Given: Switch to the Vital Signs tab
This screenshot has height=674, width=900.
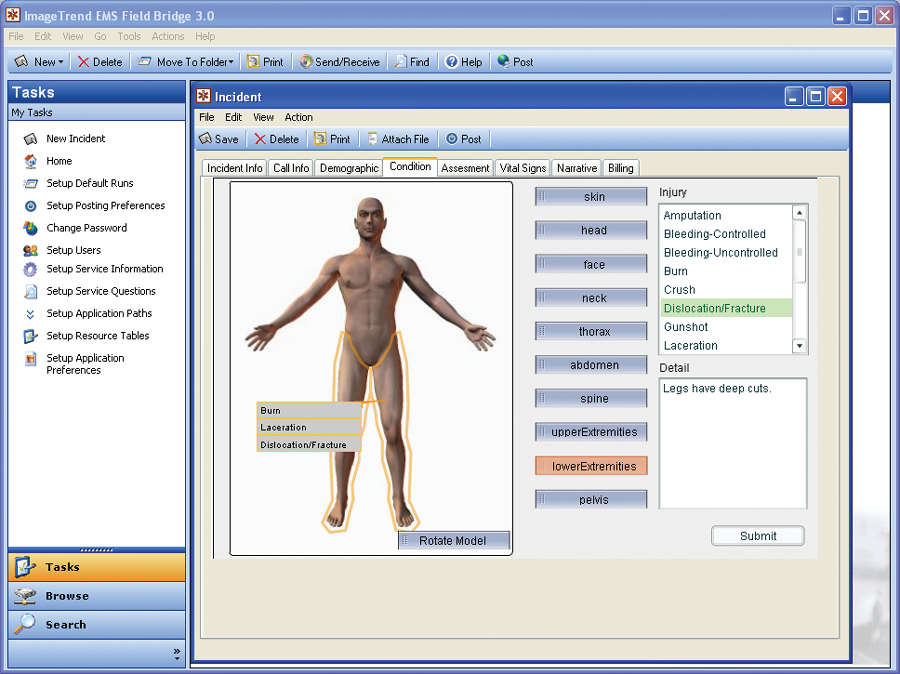Looking at the screenshot, I should tap(523, 168).
